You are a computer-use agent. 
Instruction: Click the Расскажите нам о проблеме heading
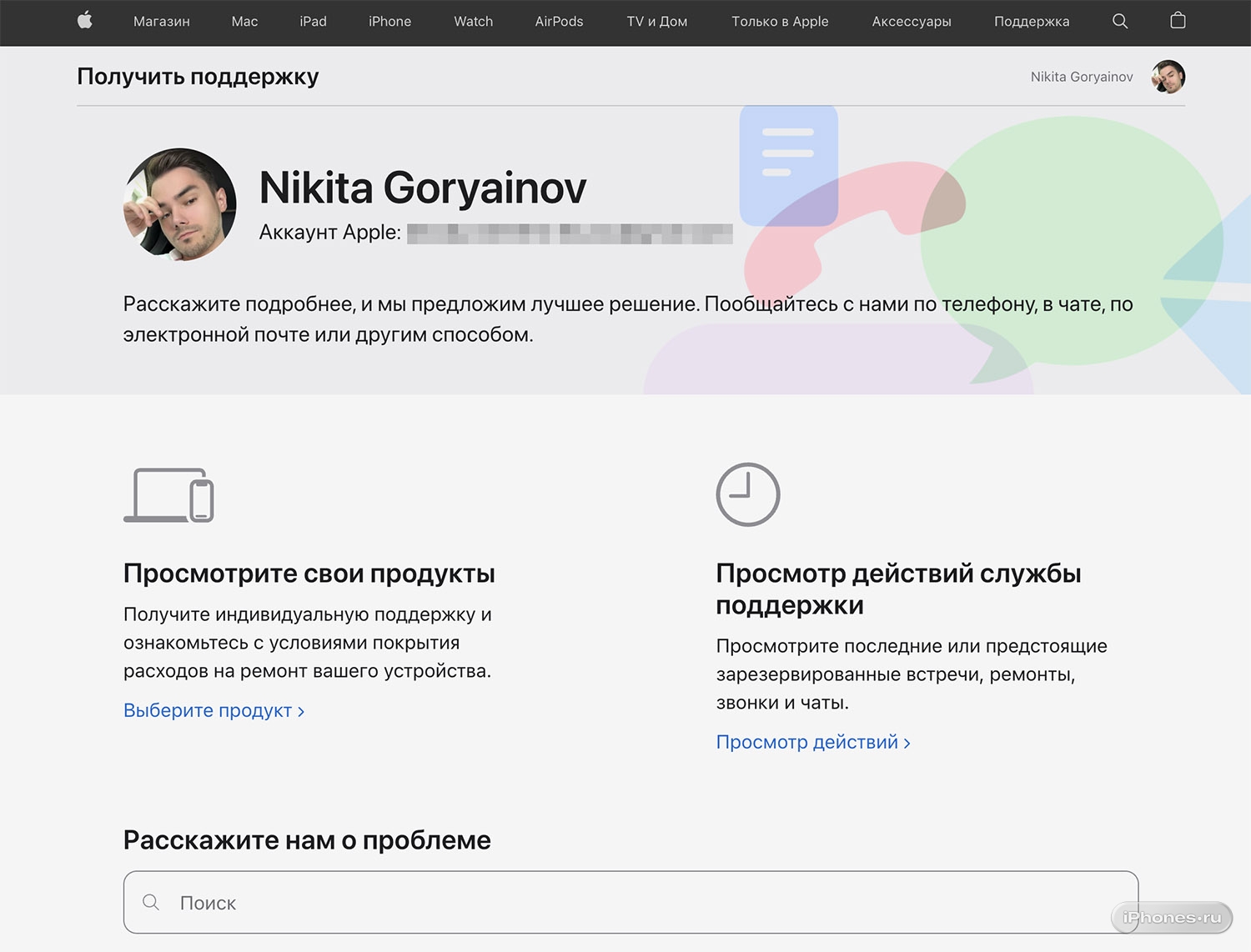pyautogui.click(x=307, y=840)
